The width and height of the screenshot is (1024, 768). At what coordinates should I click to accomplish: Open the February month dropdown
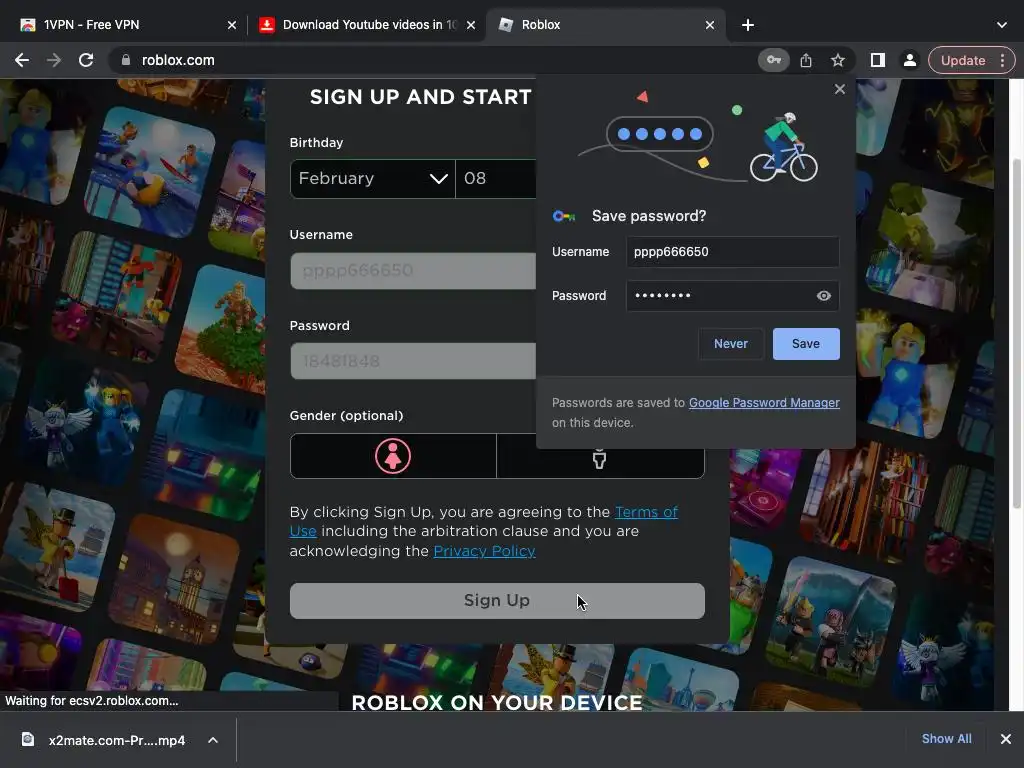point(372,178)
